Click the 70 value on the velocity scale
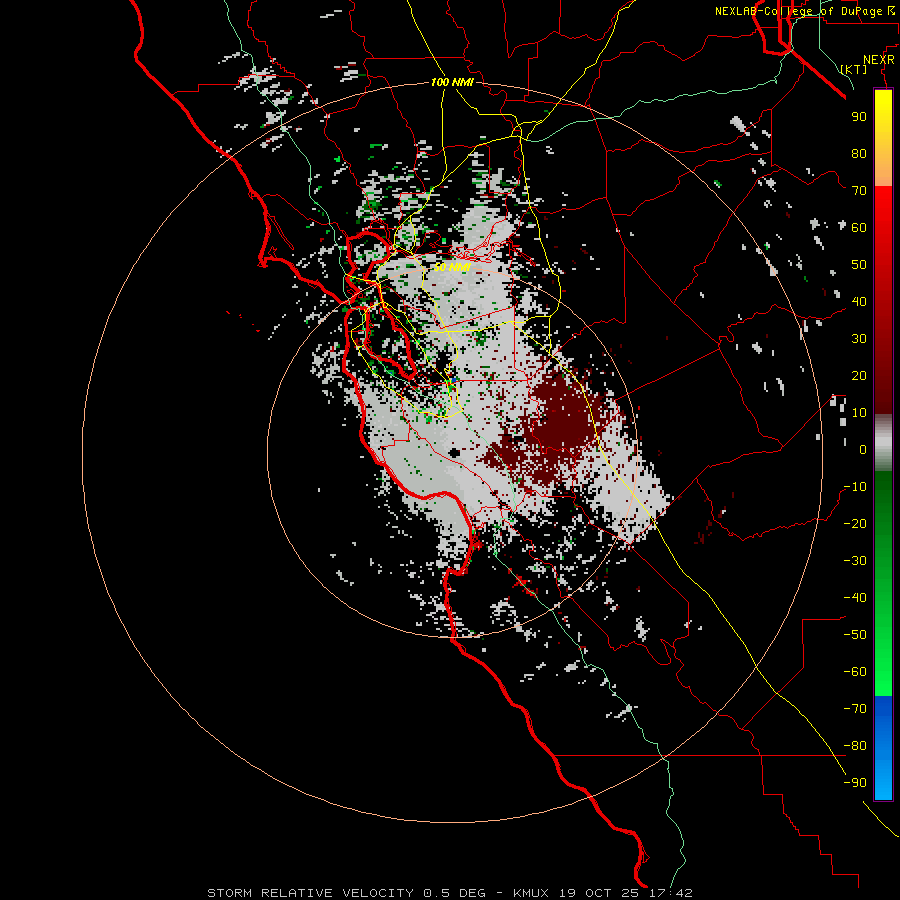This screenshot has width=900, height=900. (x=859, y=191)
